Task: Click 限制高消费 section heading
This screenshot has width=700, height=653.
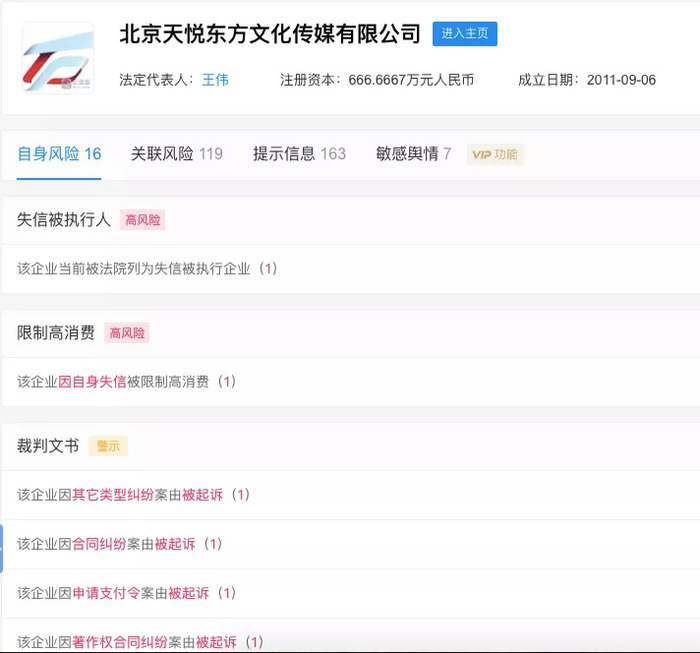Action: point(56,333)
